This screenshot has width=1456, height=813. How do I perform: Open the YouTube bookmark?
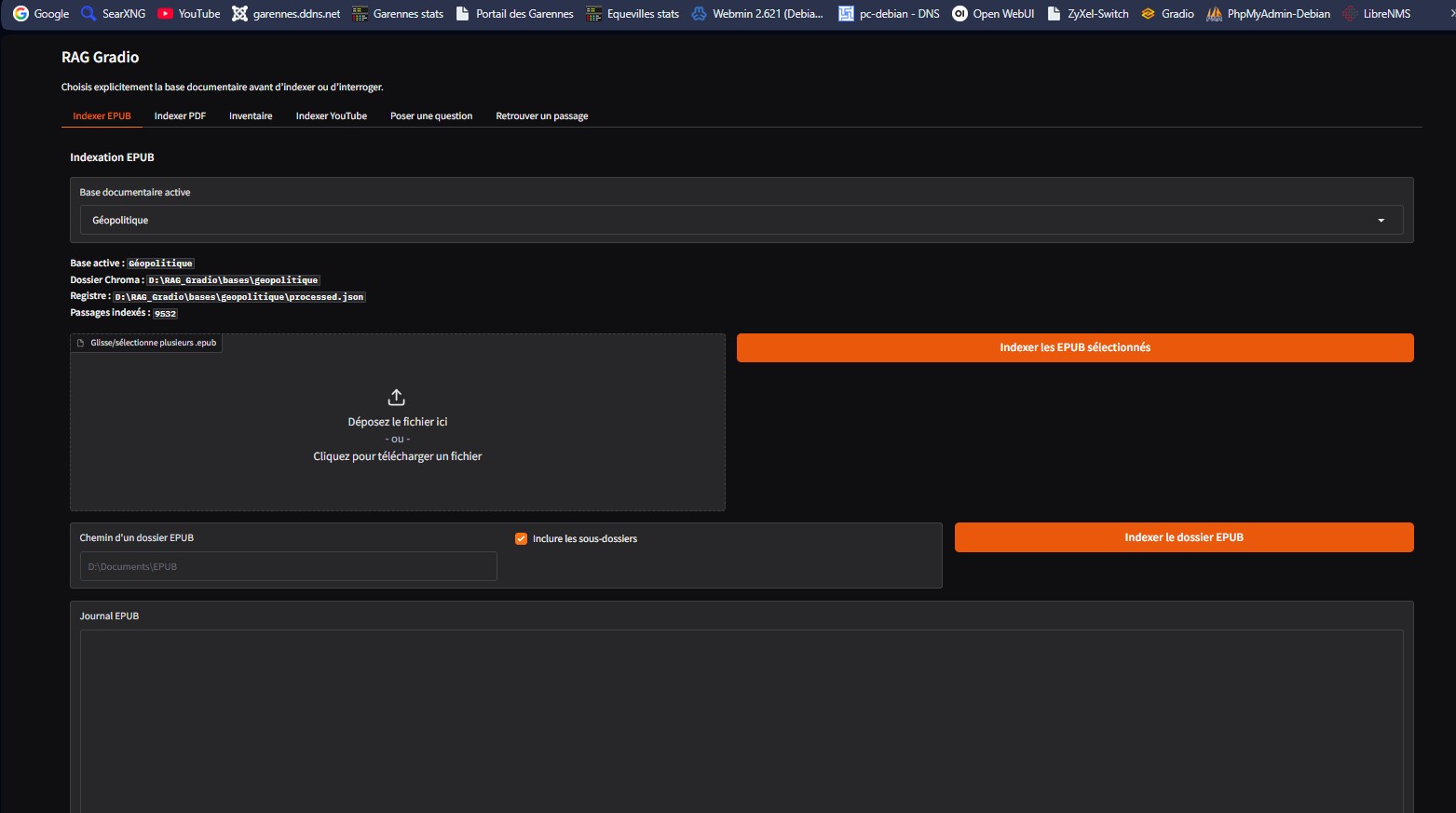click(x=189, y=14)
